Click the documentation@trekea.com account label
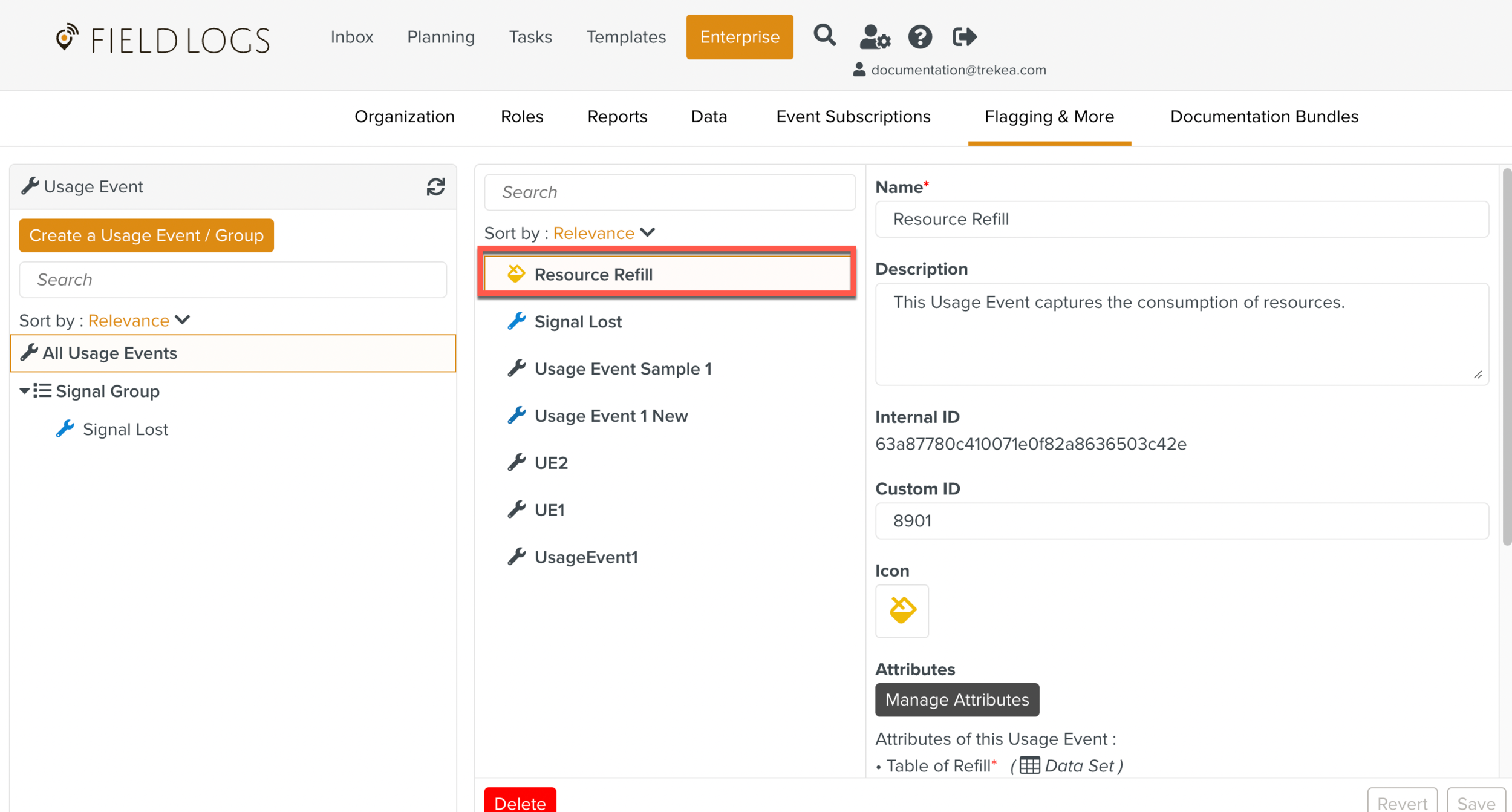 pos(958,70)
